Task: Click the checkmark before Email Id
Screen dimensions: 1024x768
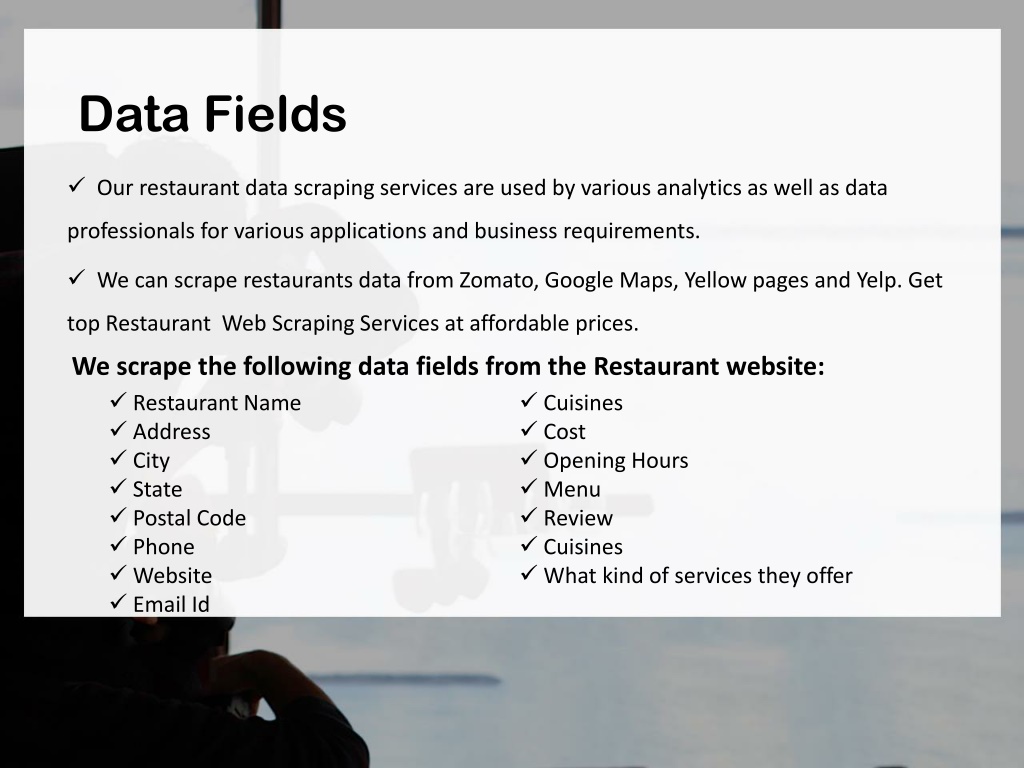Action: coord(118,601)
